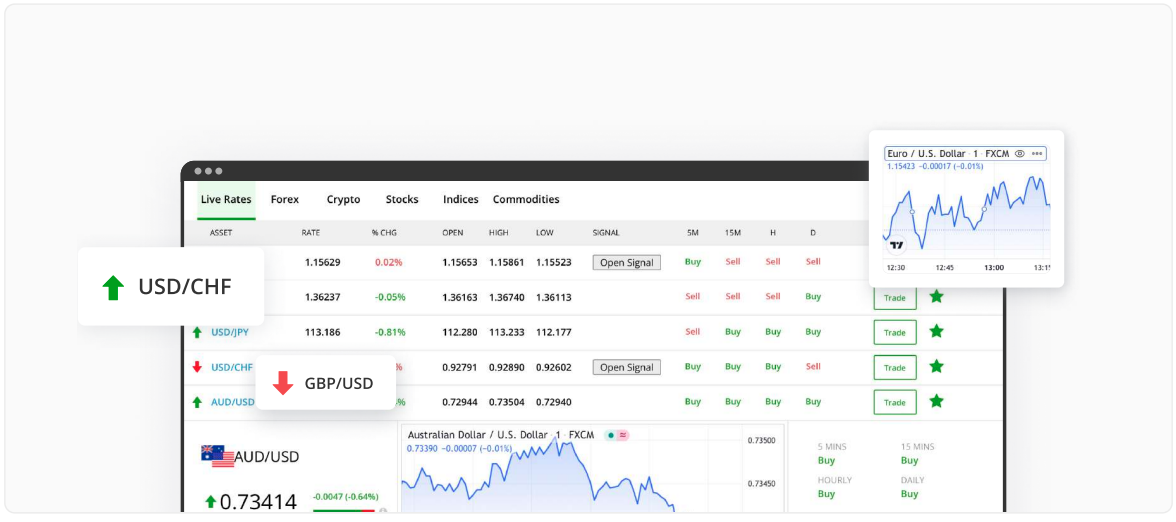
Task: Click the large green arrow on the USD/CHF card
Action: click(x=113, y=288)
